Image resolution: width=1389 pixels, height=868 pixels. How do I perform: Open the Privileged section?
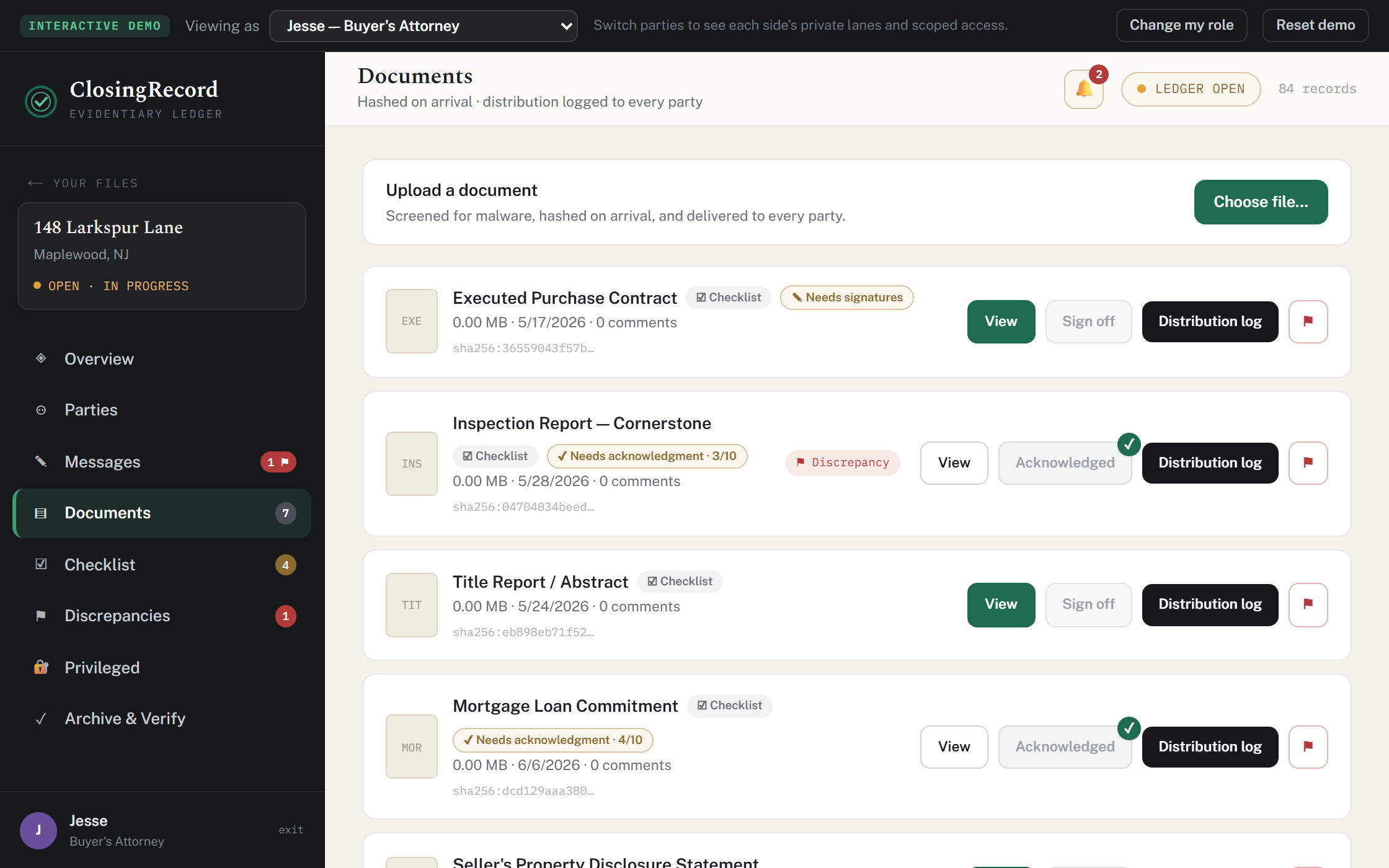162,668
